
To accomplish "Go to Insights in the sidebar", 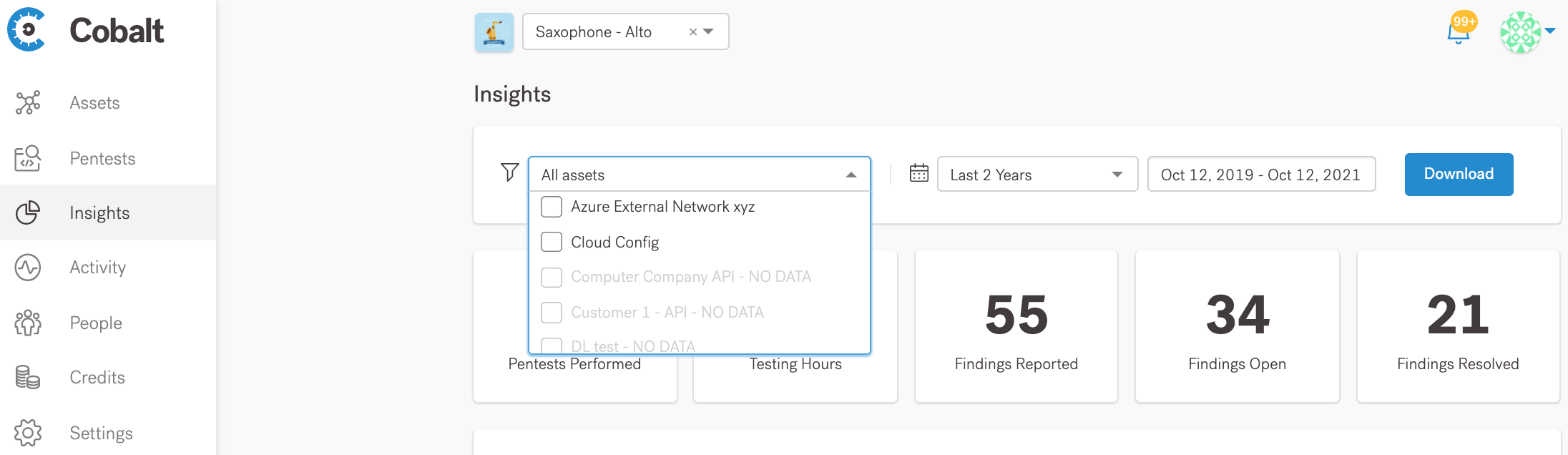I will pyautogui.click(x=99, y=213).
